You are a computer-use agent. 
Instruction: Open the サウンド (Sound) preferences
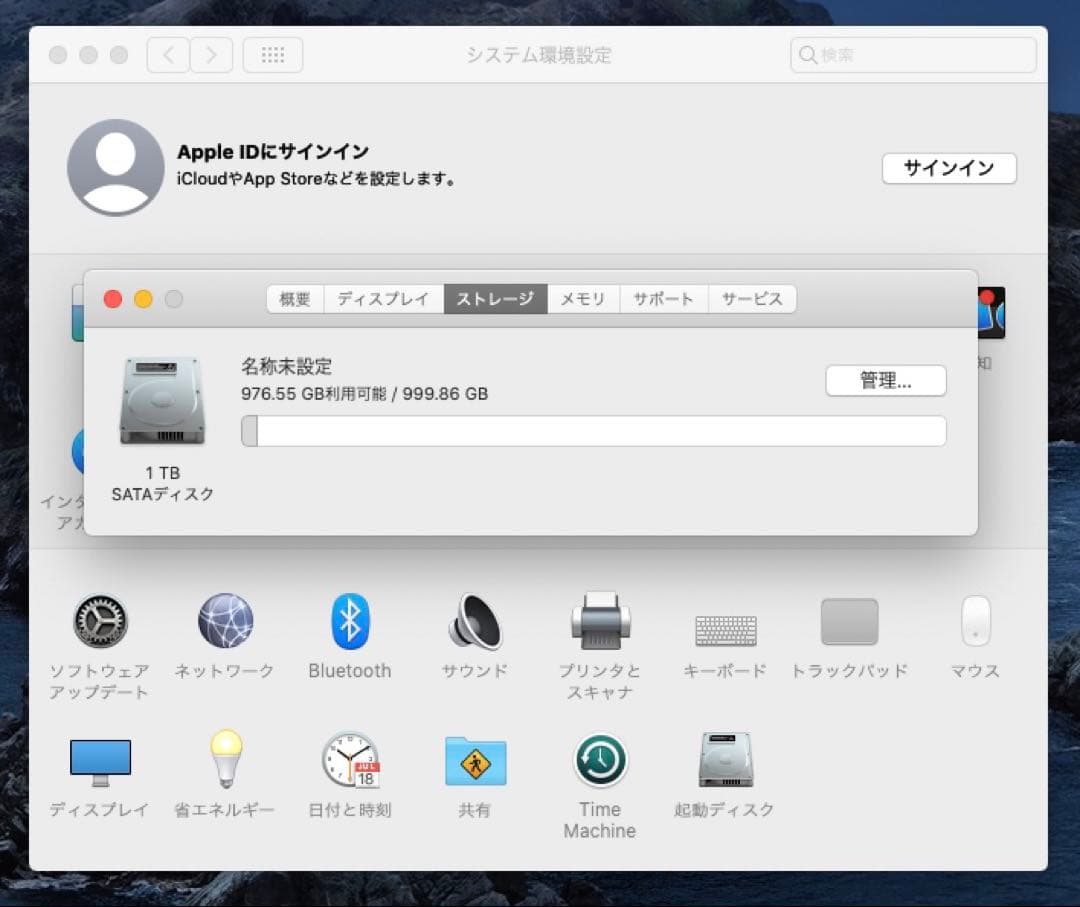click(x=474, y=622)
